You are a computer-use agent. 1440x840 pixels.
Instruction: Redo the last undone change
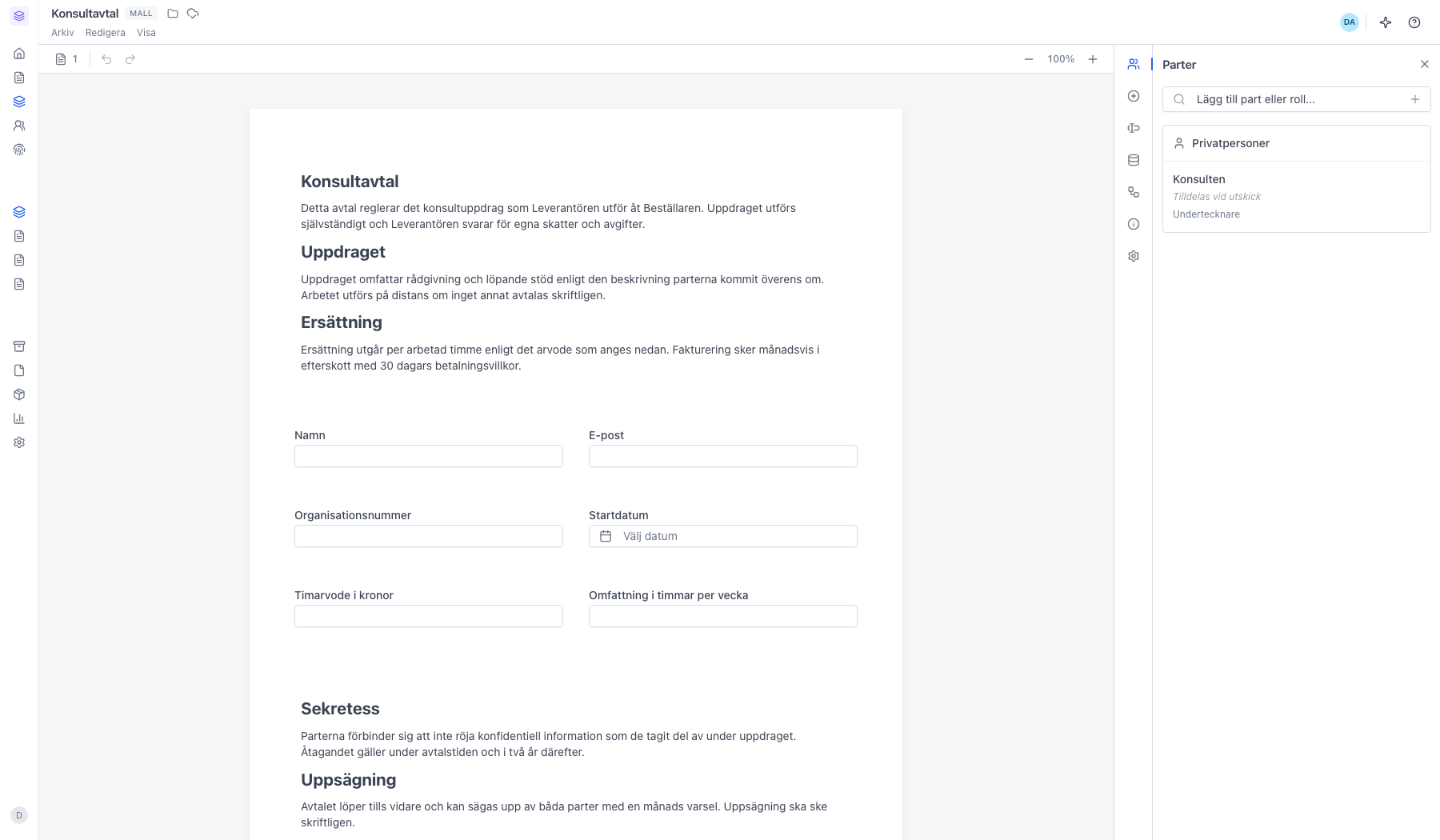[130, 59]
